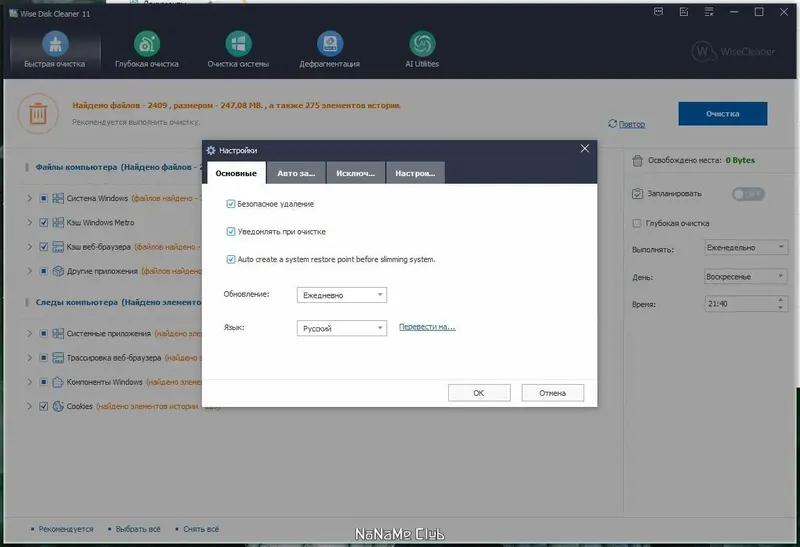The image size is (800, 547).
Task: Click the Система Windows item icon
Action: coord(58,198)
